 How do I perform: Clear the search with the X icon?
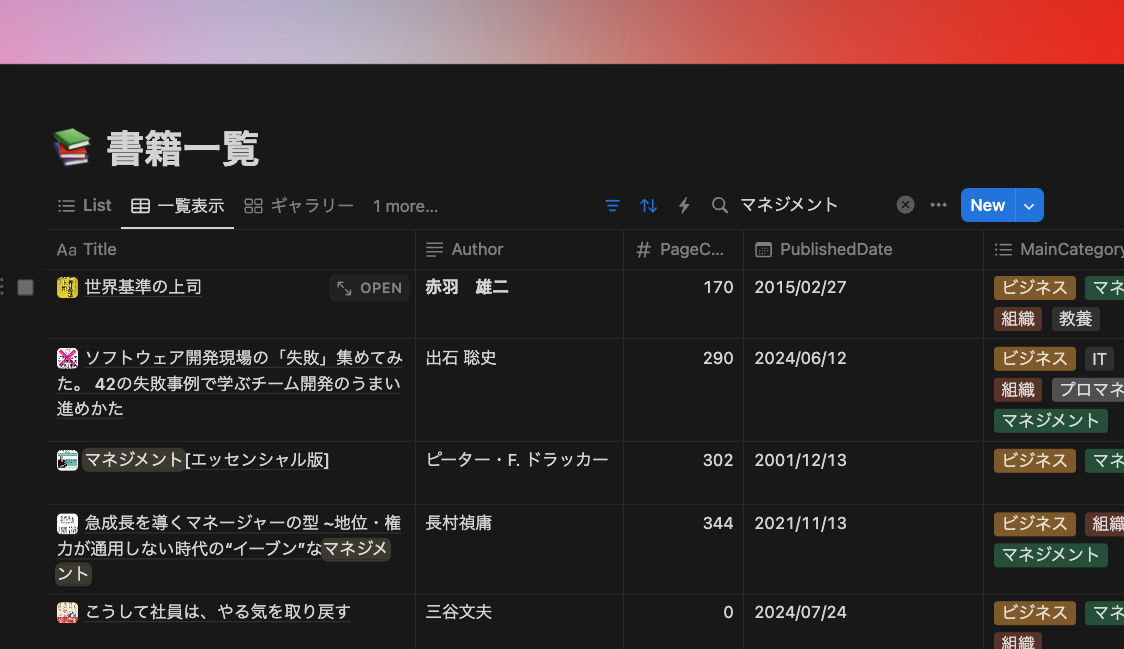pos(905,204)
